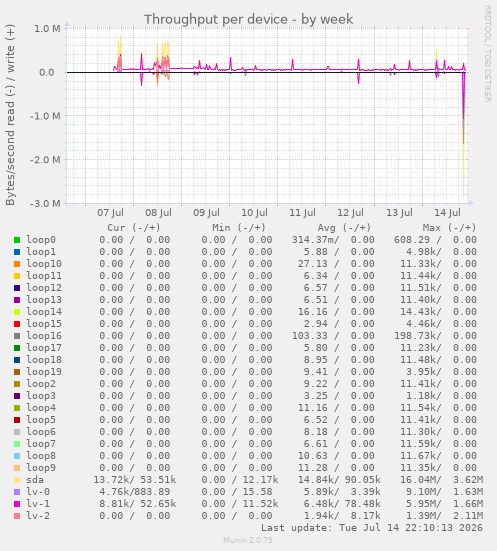Click the sda max value '16.04M/ 3.62M'
The height and width of the screenshot is (551, 497).
pos(441,480)
